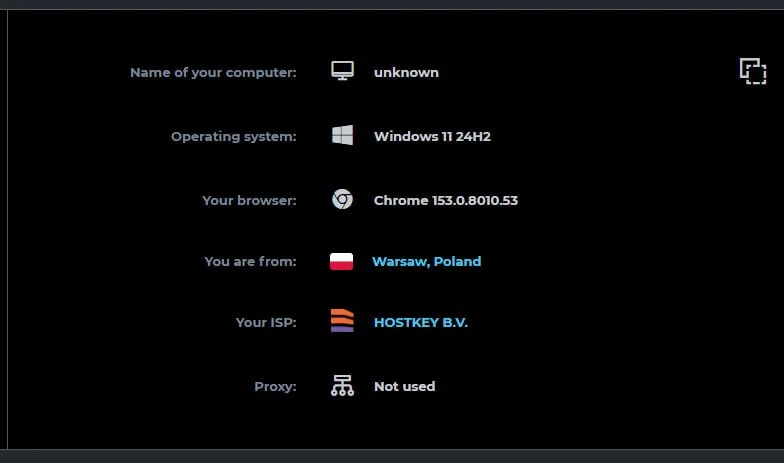
Task: Select the 'Chrome 153.0.8010.53' value
Action: 446,200
